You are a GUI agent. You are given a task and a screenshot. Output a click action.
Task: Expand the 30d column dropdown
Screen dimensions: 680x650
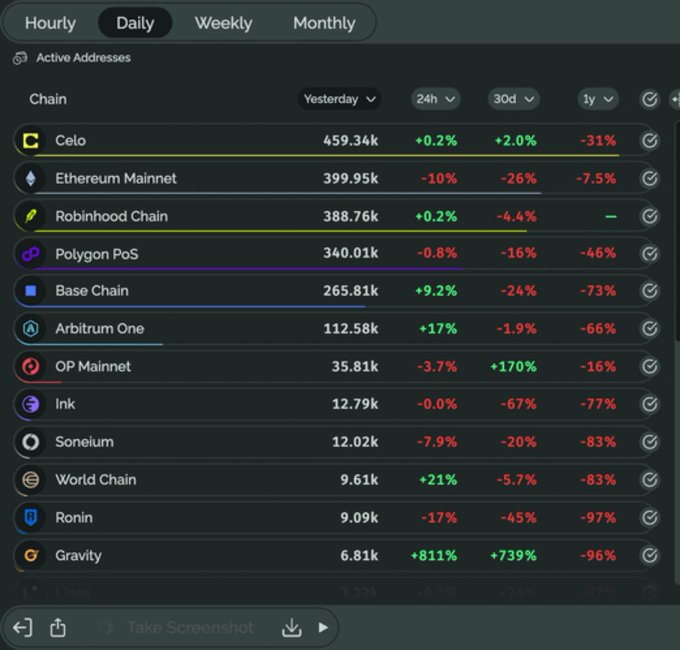513,99
